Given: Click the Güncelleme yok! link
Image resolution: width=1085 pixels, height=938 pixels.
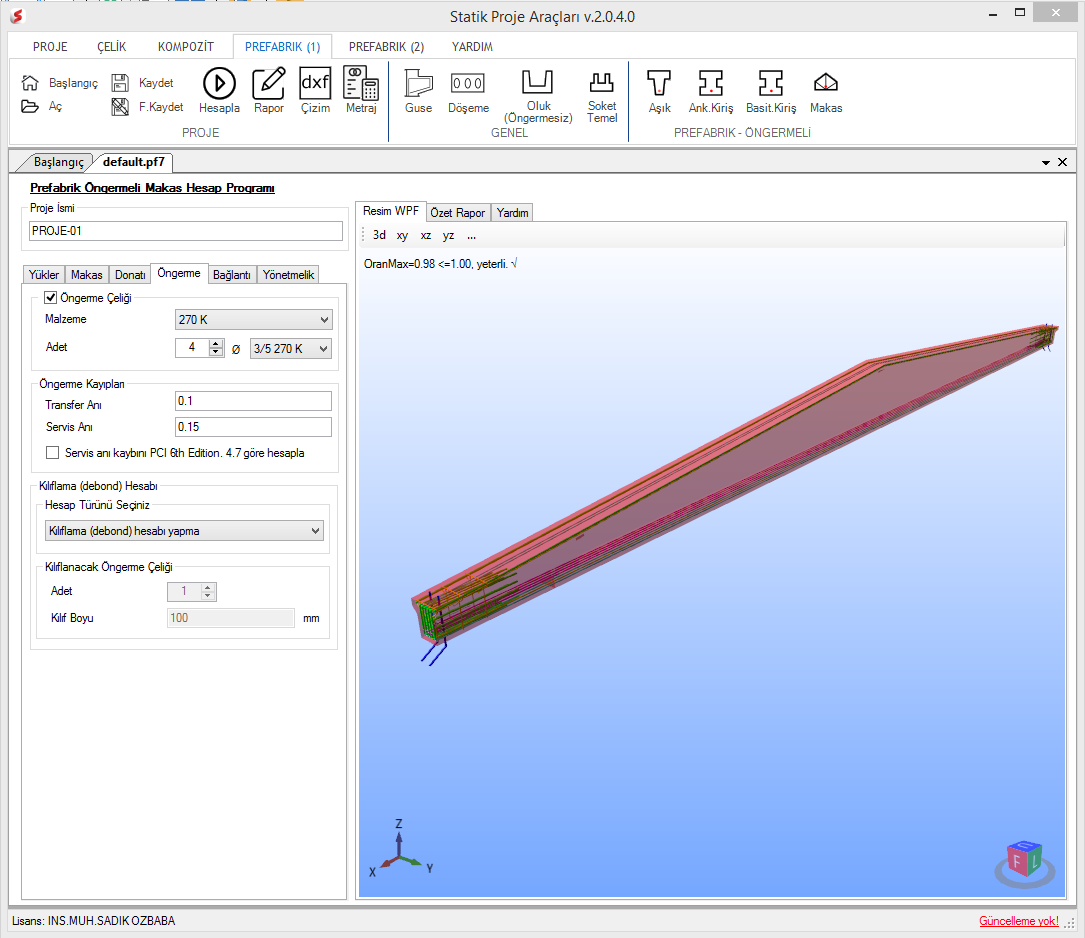Looking at the screenshot, I should tap(1019, 921).
